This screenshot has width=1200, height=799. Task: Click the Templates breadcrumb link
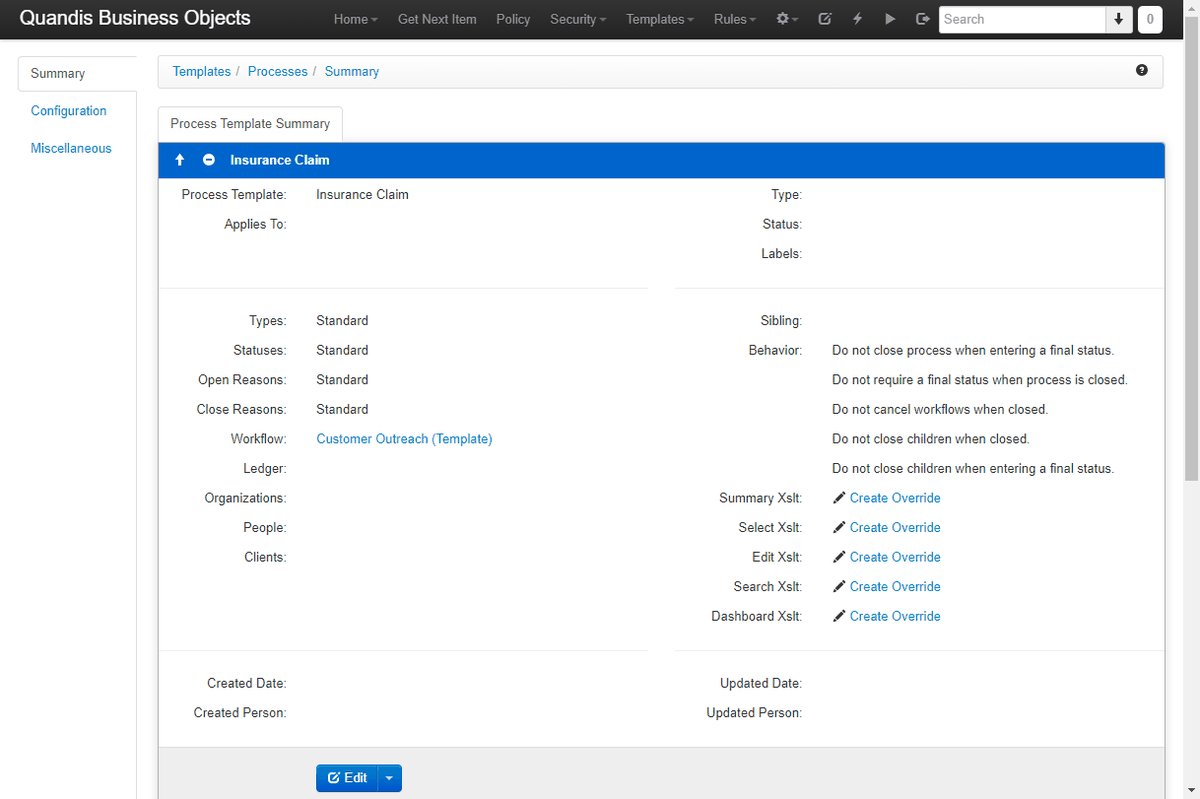(202, 72)
